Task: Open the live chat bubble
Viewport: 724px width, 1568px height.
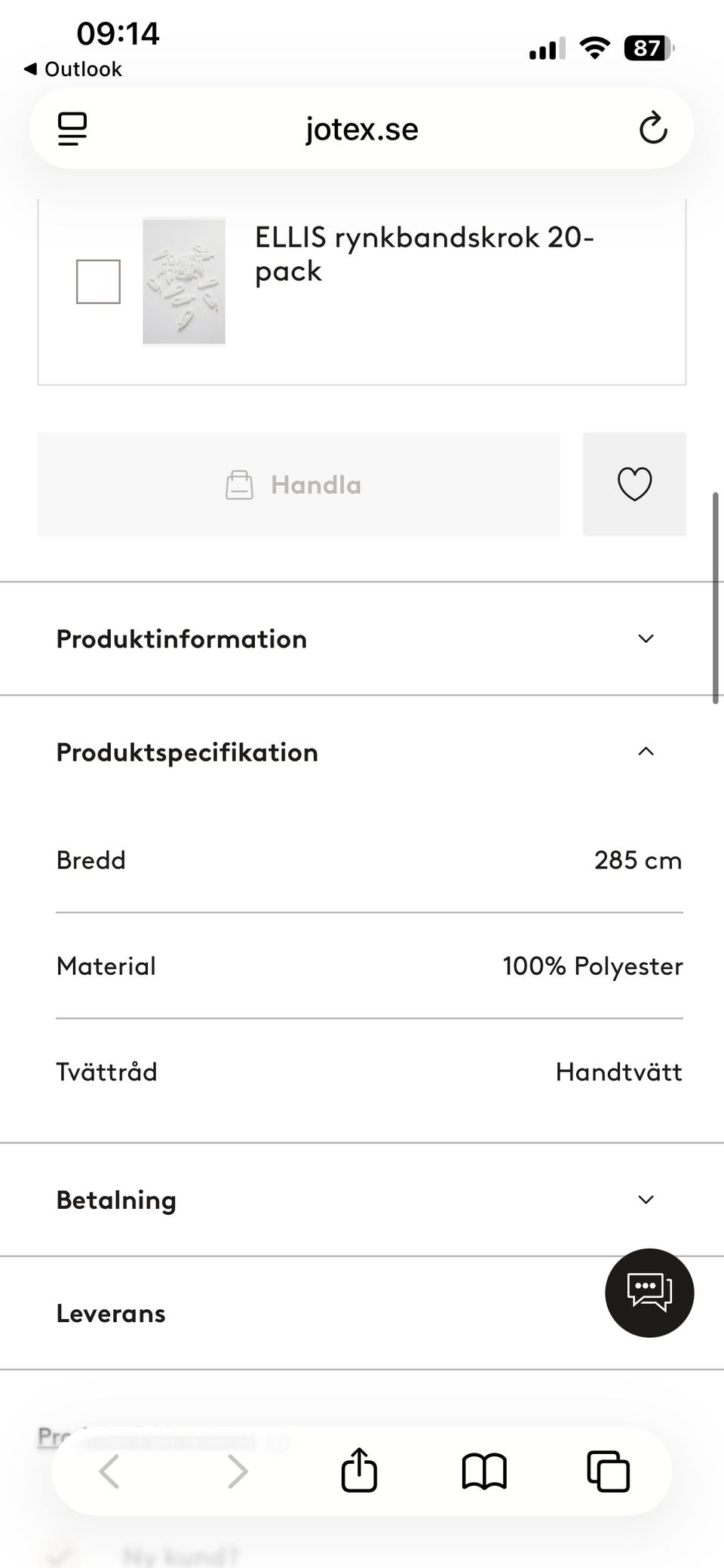Action: [649, 1293]
